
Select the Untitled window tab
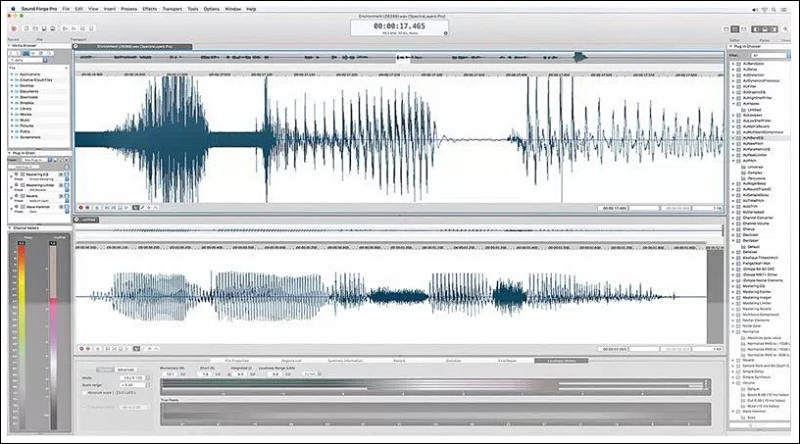point(86,220)
